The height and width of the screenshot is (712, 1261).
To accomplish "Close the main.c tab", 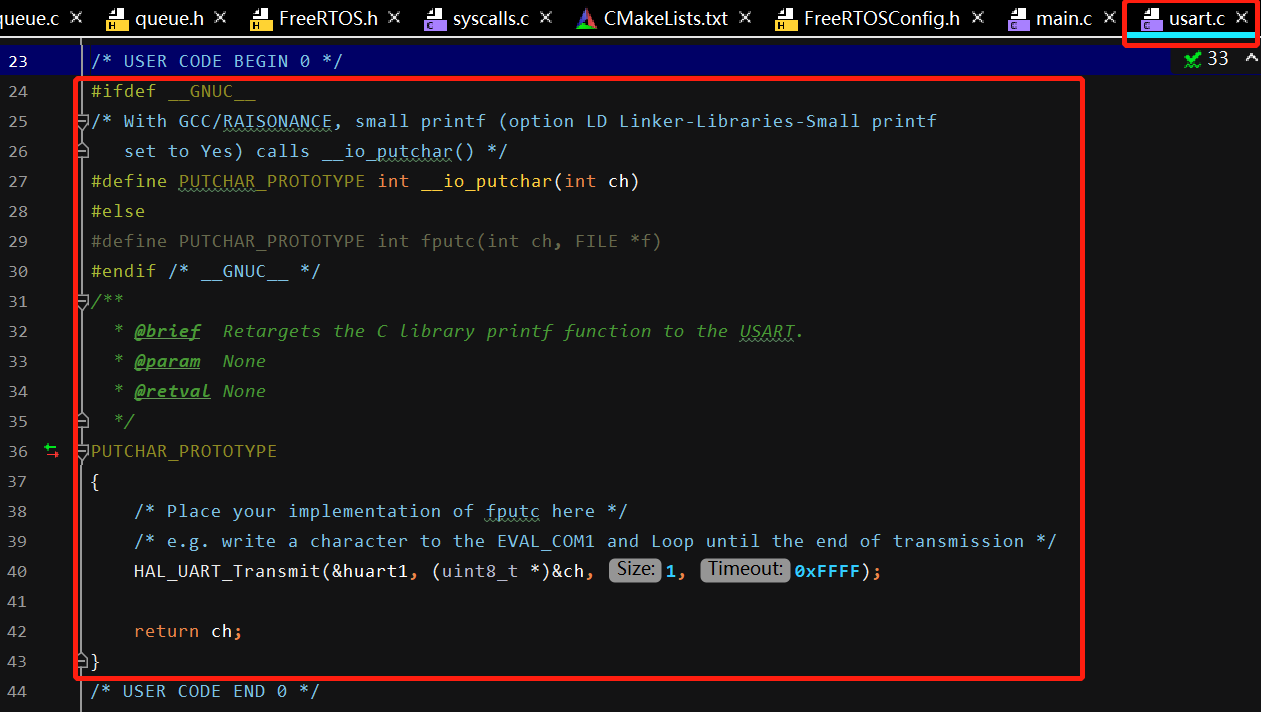I will (x=1109, y=17).
